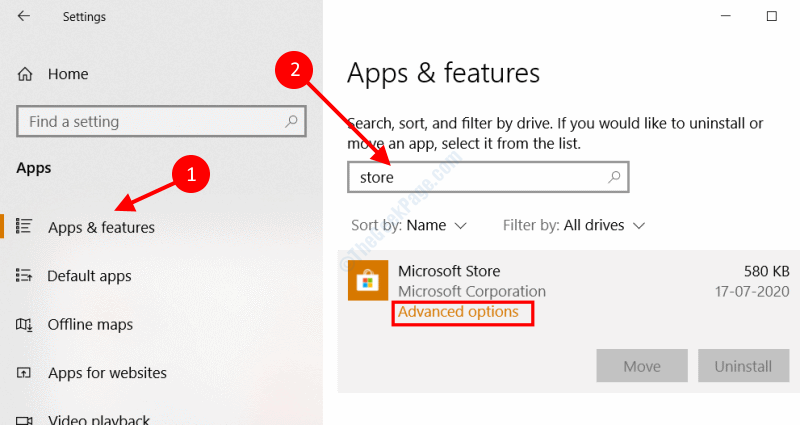Click the Move button
The width and height of the screenshot is (800, 425).
click(642, 366)
